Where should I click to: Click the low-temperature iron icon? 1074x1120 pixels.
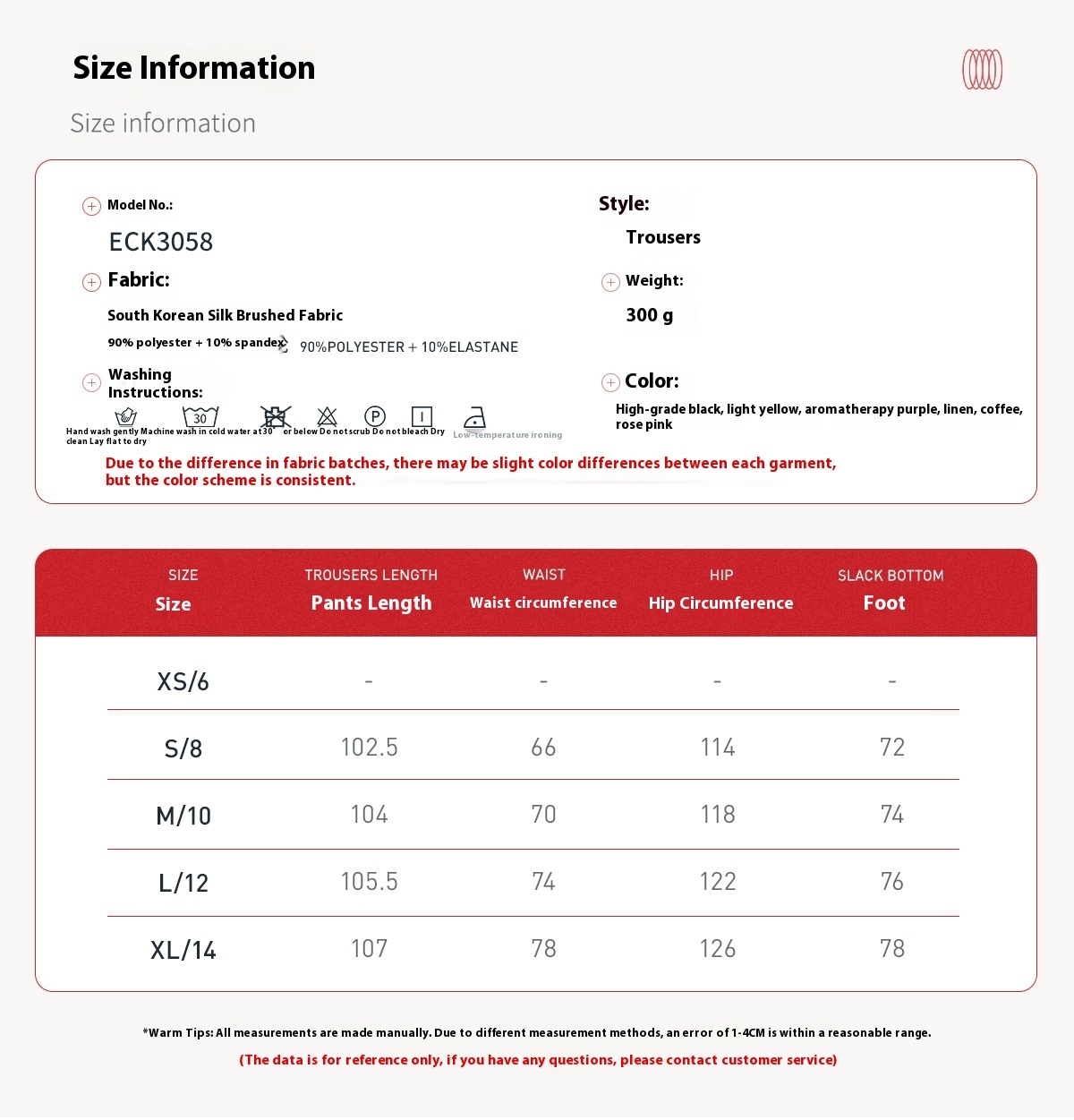click(475, 418)
